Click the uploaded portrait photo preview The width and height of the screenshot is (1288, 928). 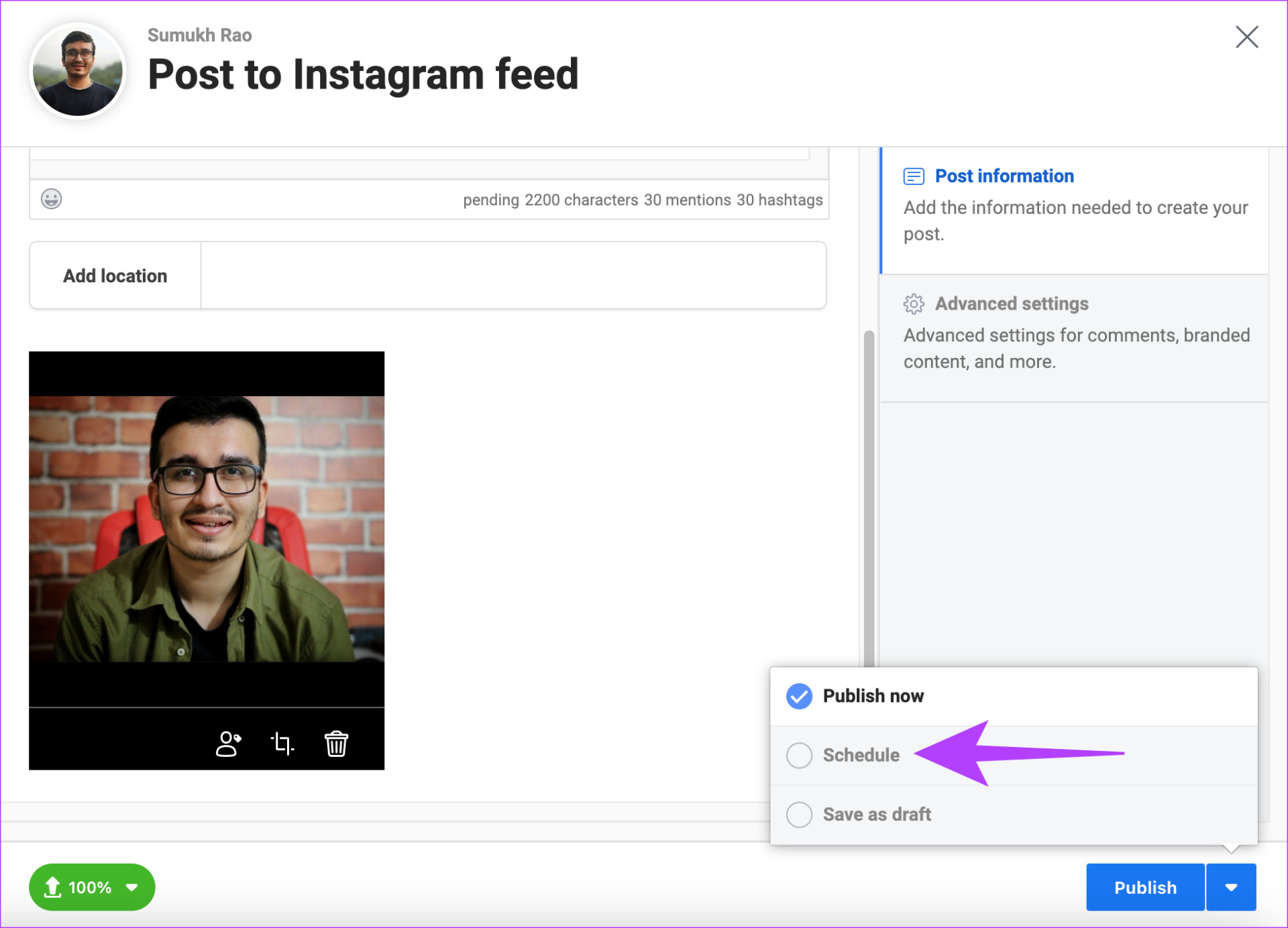[207, 529]
